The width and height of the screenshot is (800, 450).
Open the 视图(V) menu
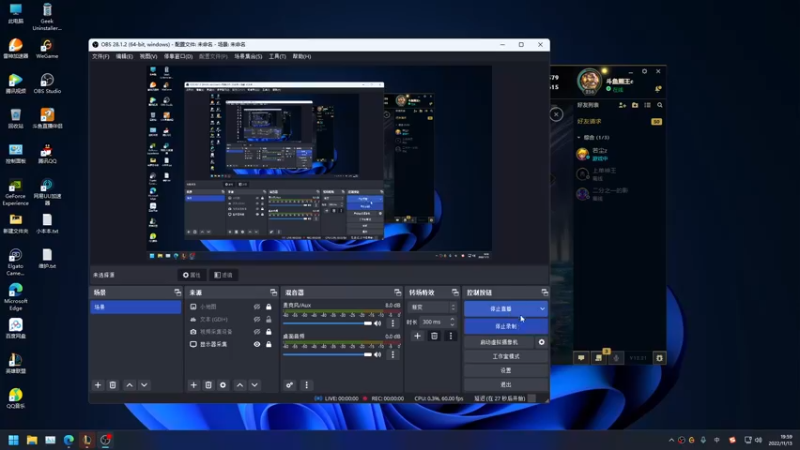[x=148, y=56]
